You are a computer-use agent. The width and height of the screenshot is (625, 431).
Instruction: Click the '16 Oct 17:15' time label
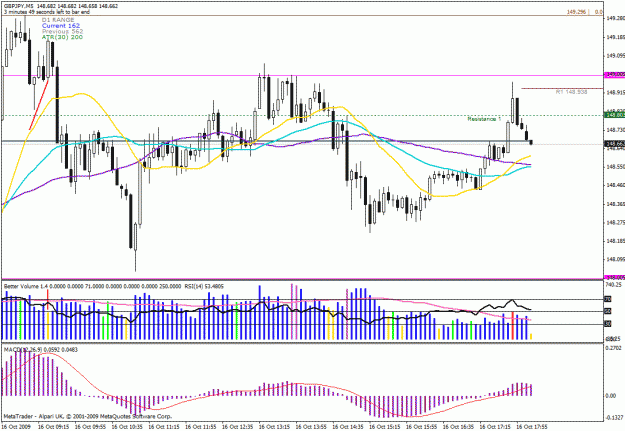pos(495,427)
